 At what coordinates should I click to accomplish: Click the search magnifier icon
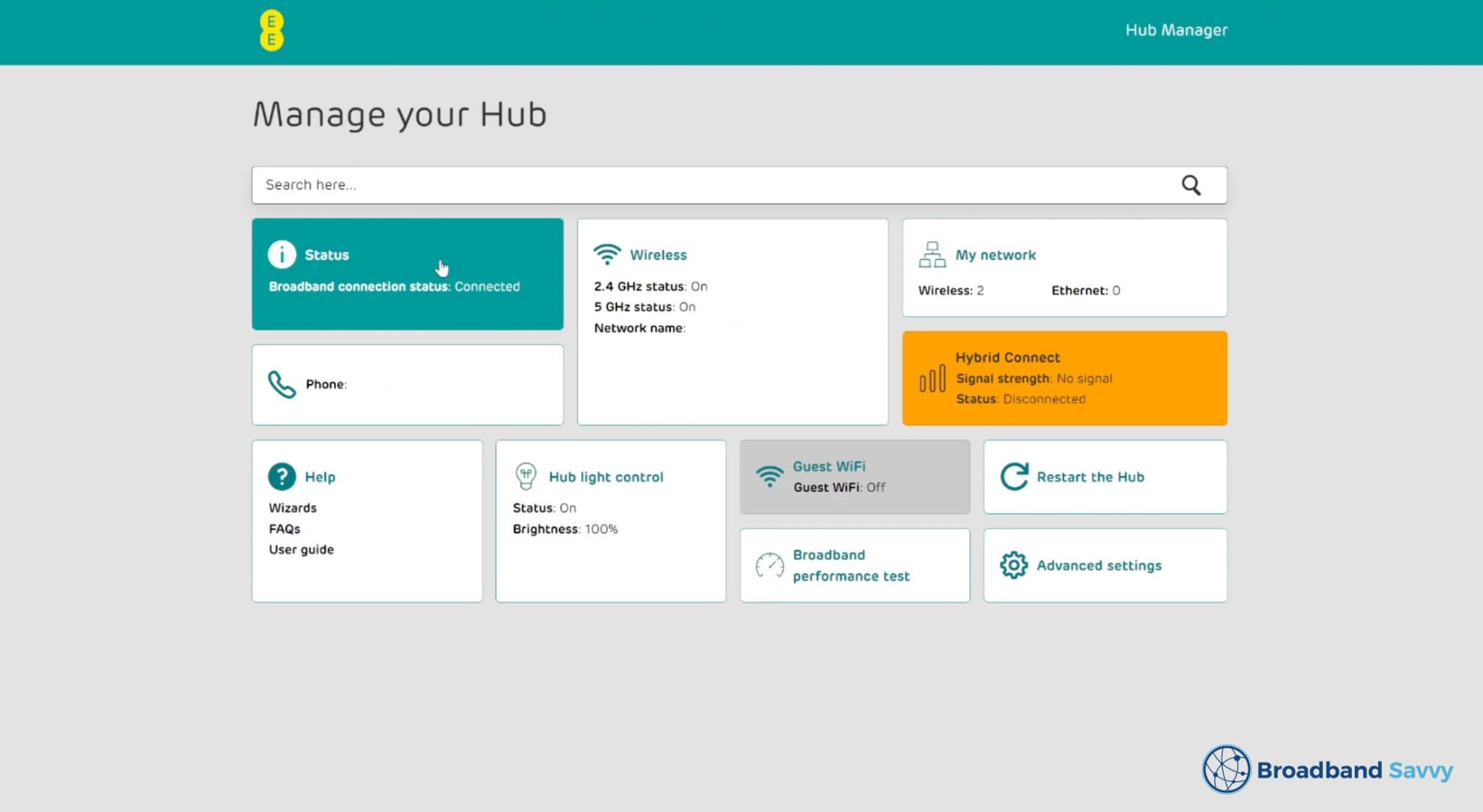point(1191,185)
